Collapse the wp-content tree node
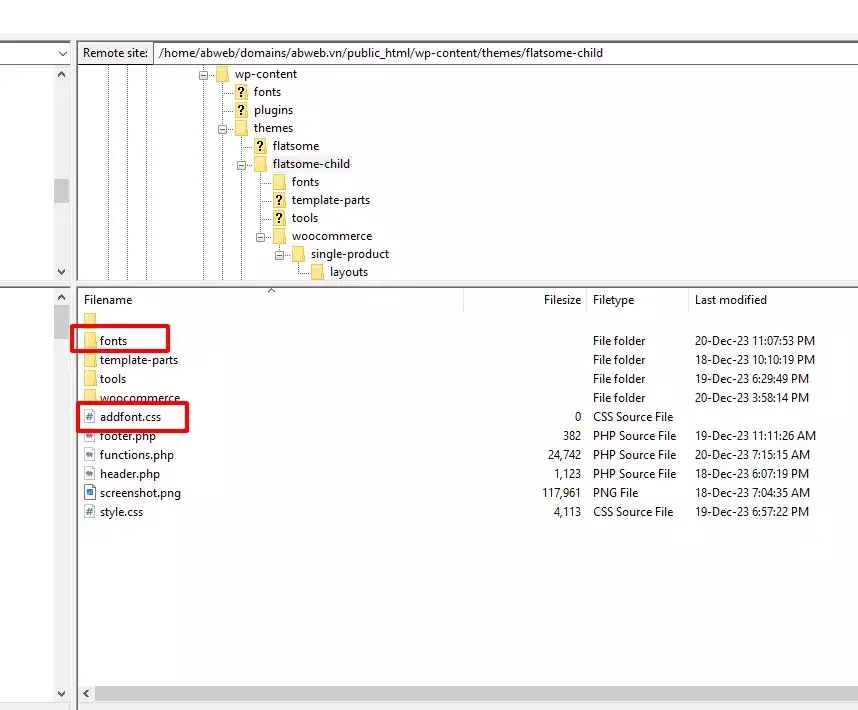The height and width of the screenshot is (710, 858). pyautogui.click(x=204, y=74)
